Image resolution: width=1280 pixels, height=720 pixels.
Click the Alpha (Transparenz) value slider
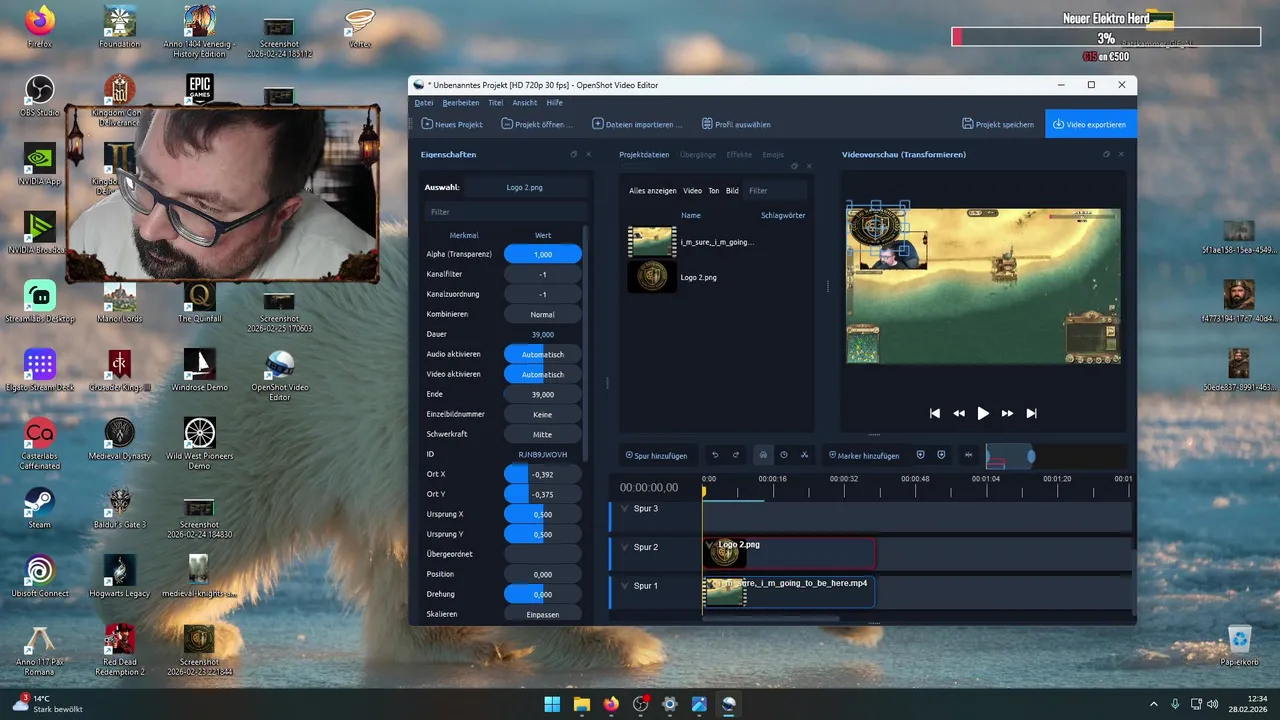tap(543, 254)
